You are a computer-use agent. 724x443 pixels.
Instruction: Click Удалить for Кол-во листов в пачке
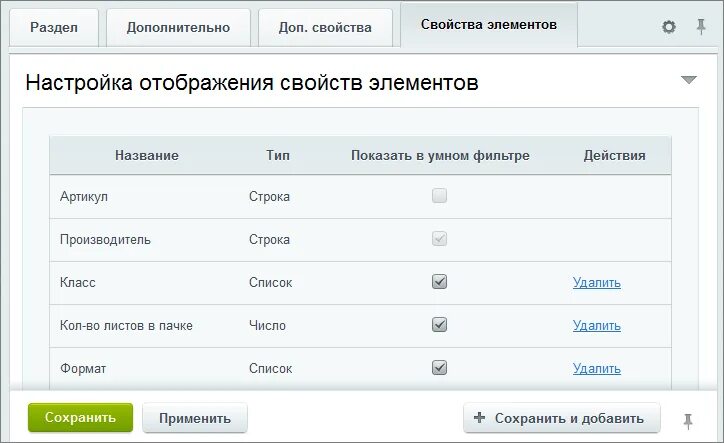point(597,326)
